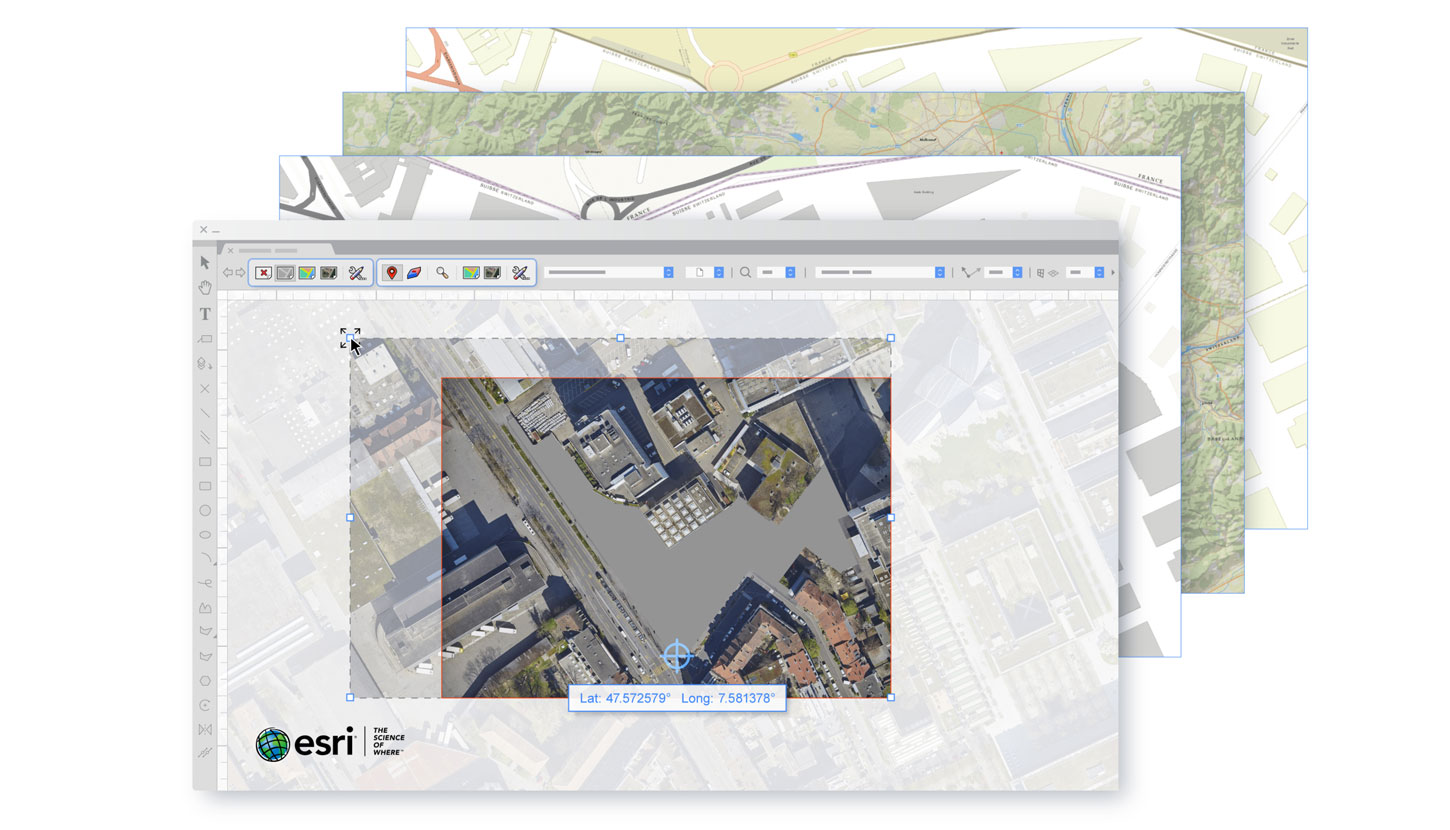Select the Paint Bucket tool
Screen dimensions: 1450x830
tap(205, 364)
